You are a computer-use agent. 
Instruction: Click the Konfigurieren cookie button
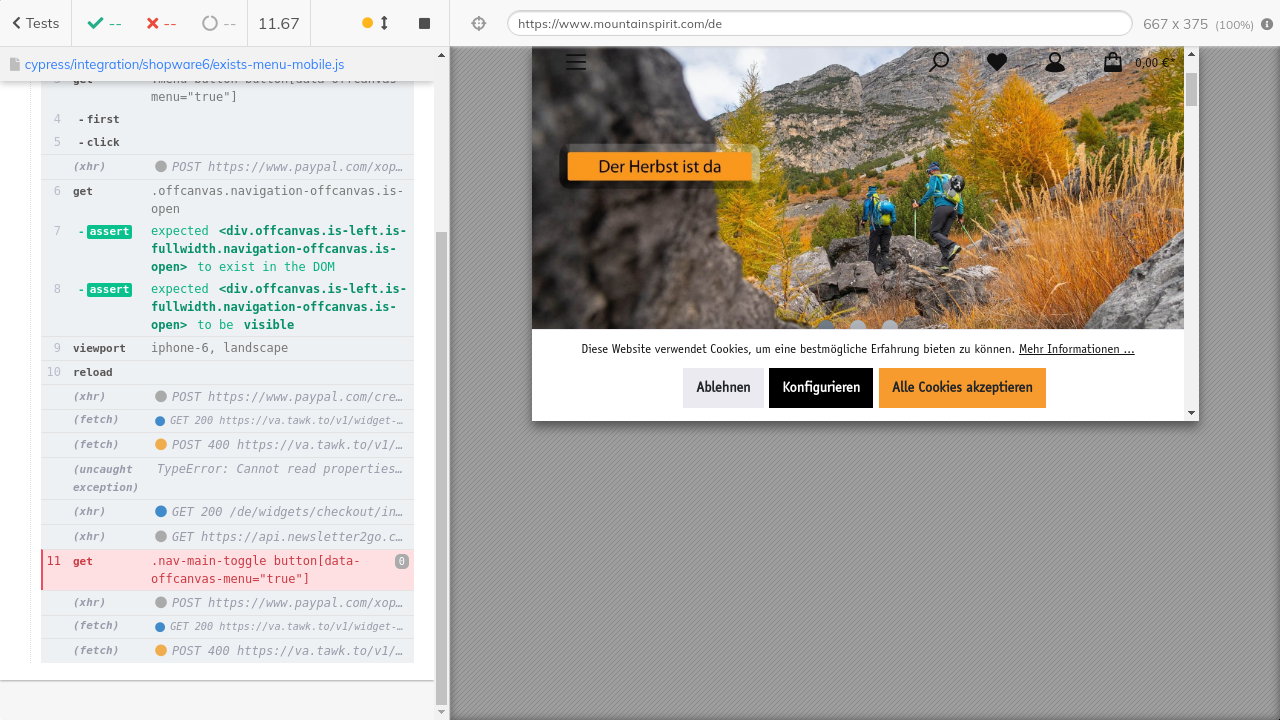pos(820,388)
